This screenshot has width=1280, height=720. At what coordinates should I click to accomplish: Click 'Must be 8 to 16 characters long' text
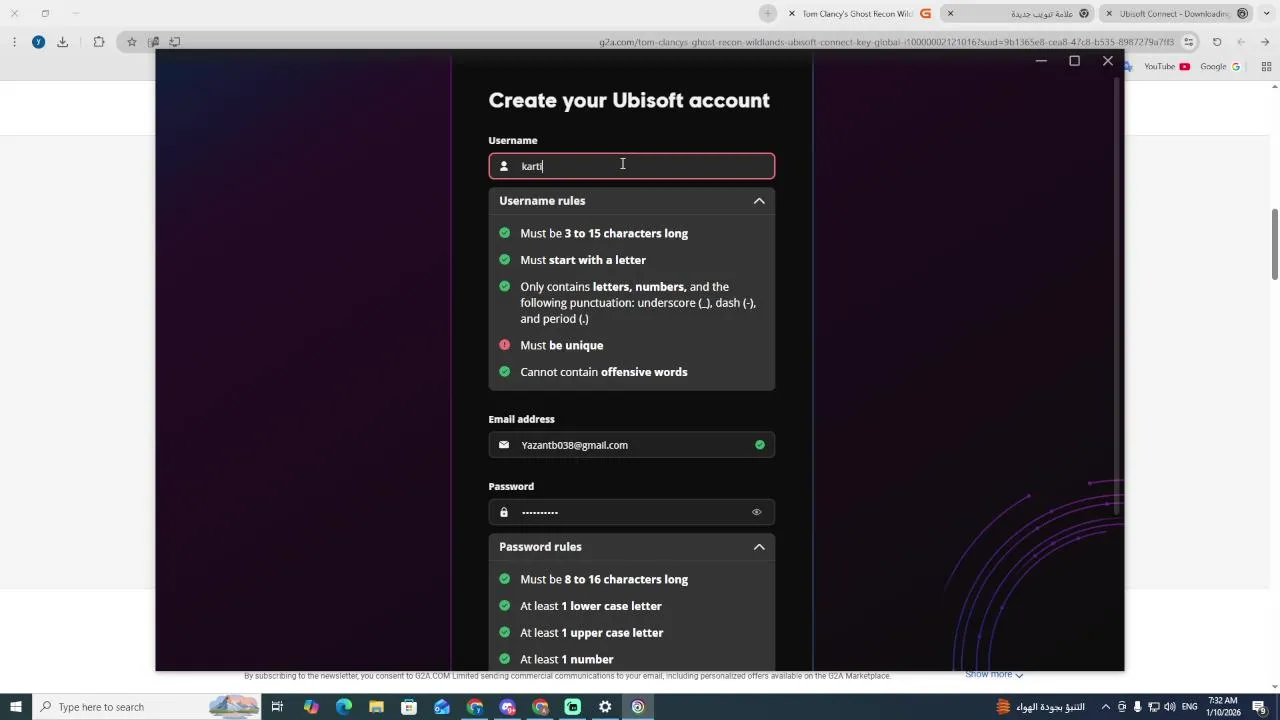(604, 579)
